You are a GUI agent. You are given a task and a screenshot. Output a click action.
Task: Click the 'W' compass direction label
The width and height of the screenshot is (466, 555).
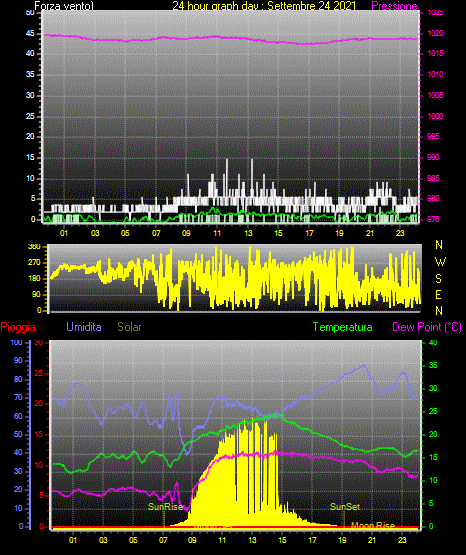[x=440, y=262]
